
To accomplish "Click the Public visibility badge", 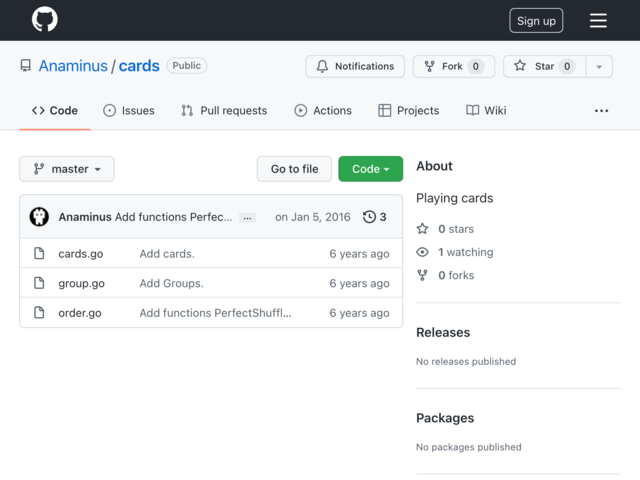I will [x=187, y=66].
